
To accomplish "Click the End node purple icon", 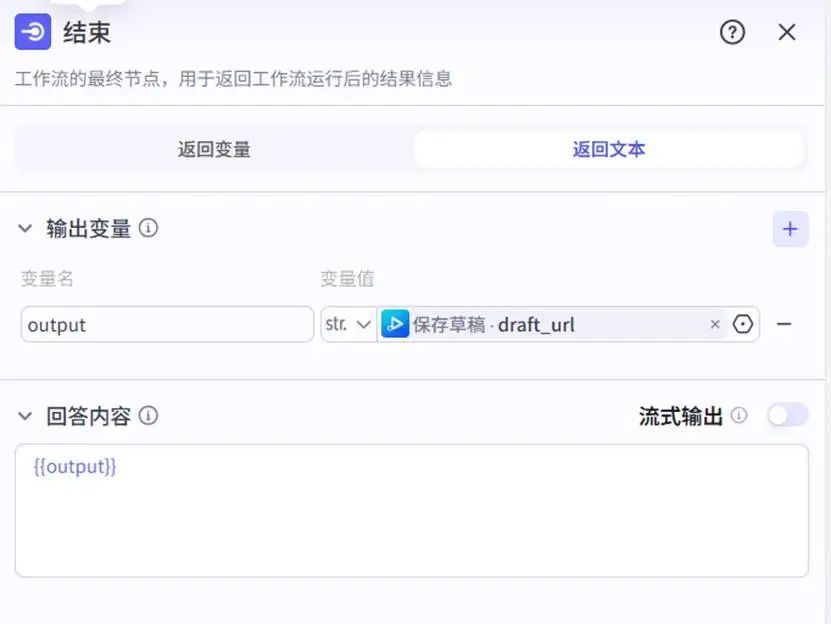I will tap(33, 32).
